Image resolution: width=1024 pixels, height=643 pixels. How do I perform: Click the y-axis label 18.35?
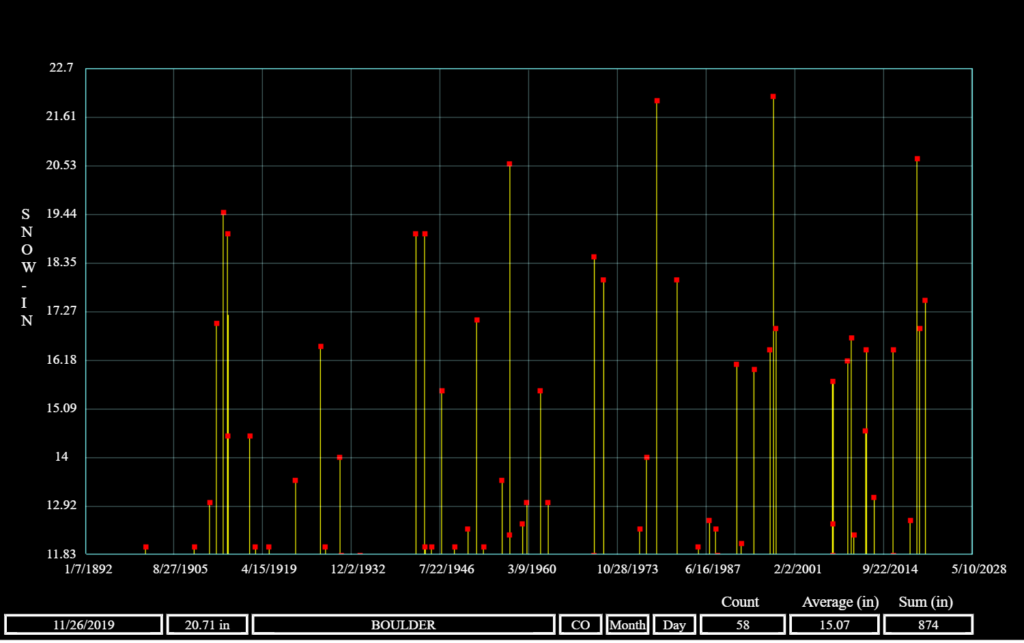61,262
